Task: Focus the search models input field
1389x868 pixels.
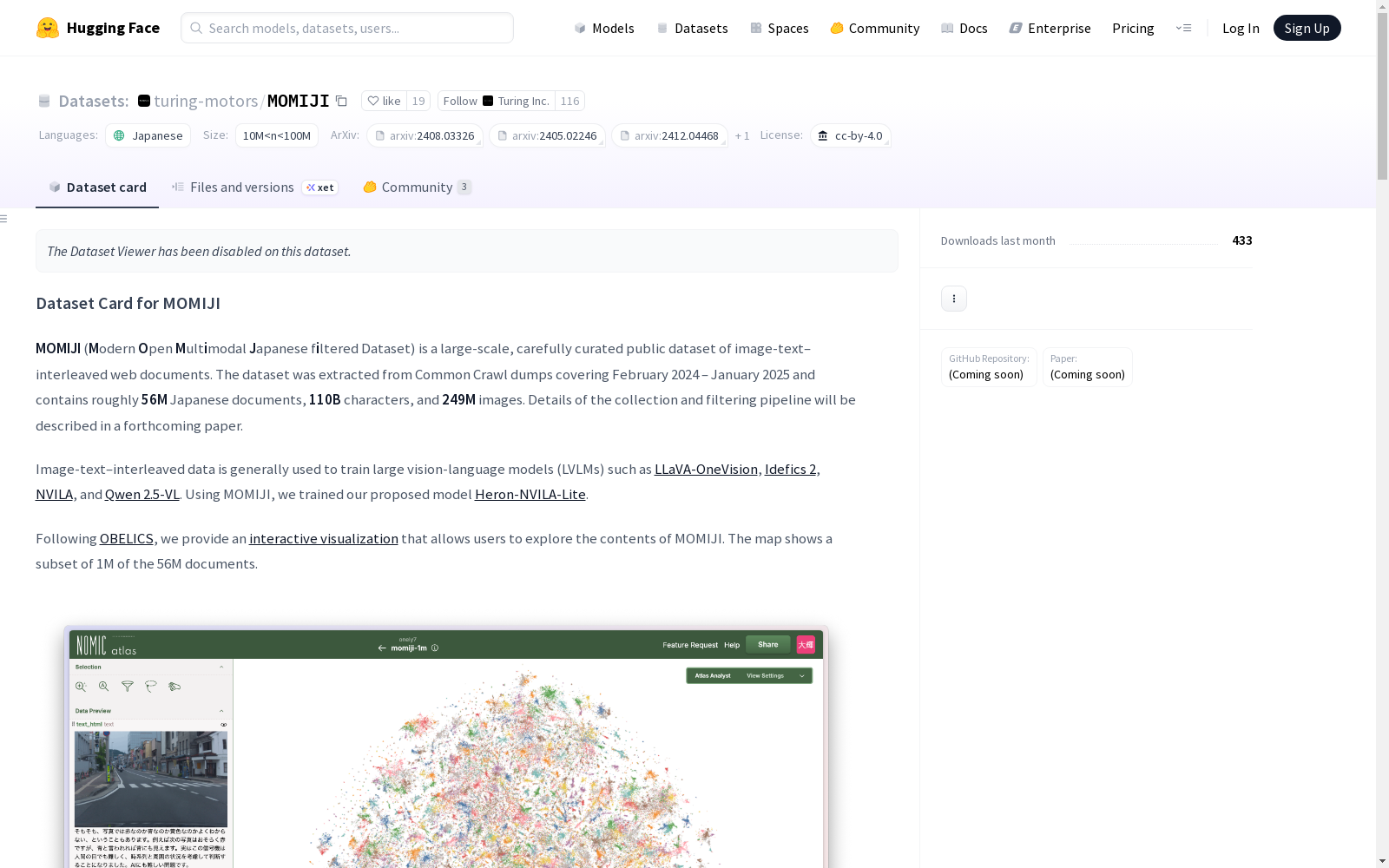Action: coord(347,28)
